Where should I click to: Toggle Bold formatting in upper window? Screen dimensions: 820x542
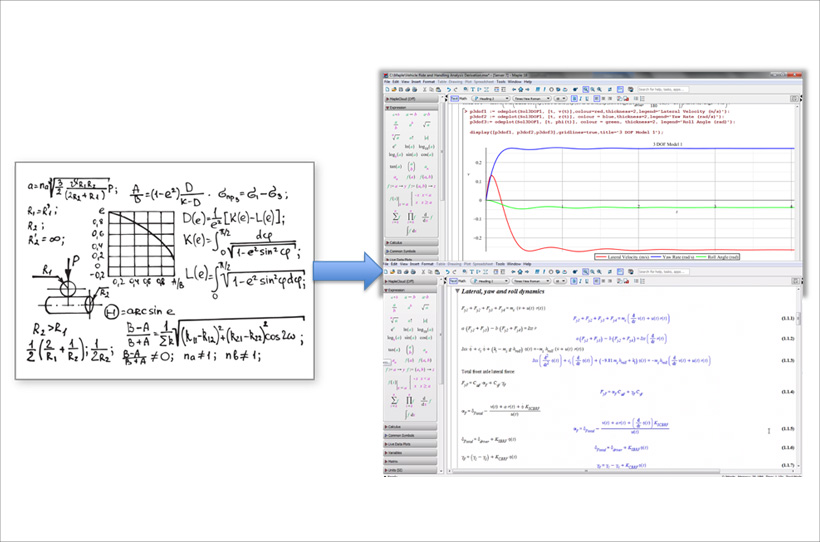pos(575,99)
